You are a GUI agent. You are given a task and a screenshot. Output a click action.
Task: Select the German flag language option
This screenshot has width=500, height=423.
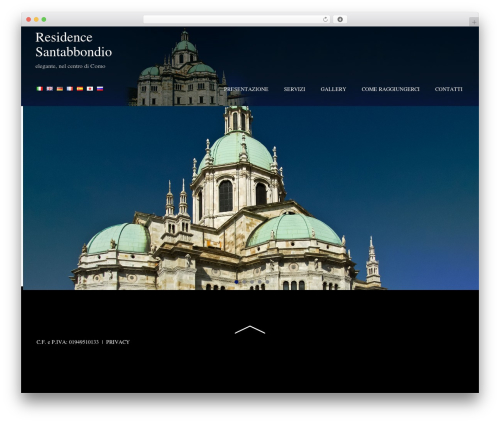point(60,89)
